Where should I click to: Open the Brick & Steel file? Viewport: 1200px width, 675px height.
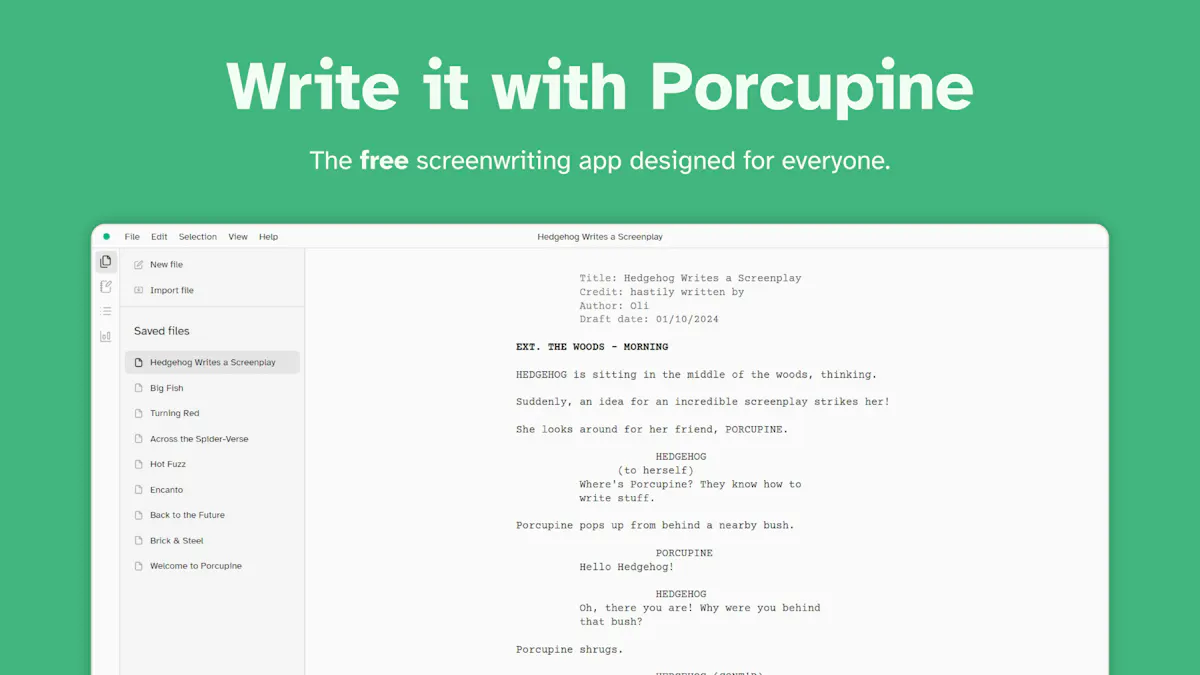tap(212, 540)
